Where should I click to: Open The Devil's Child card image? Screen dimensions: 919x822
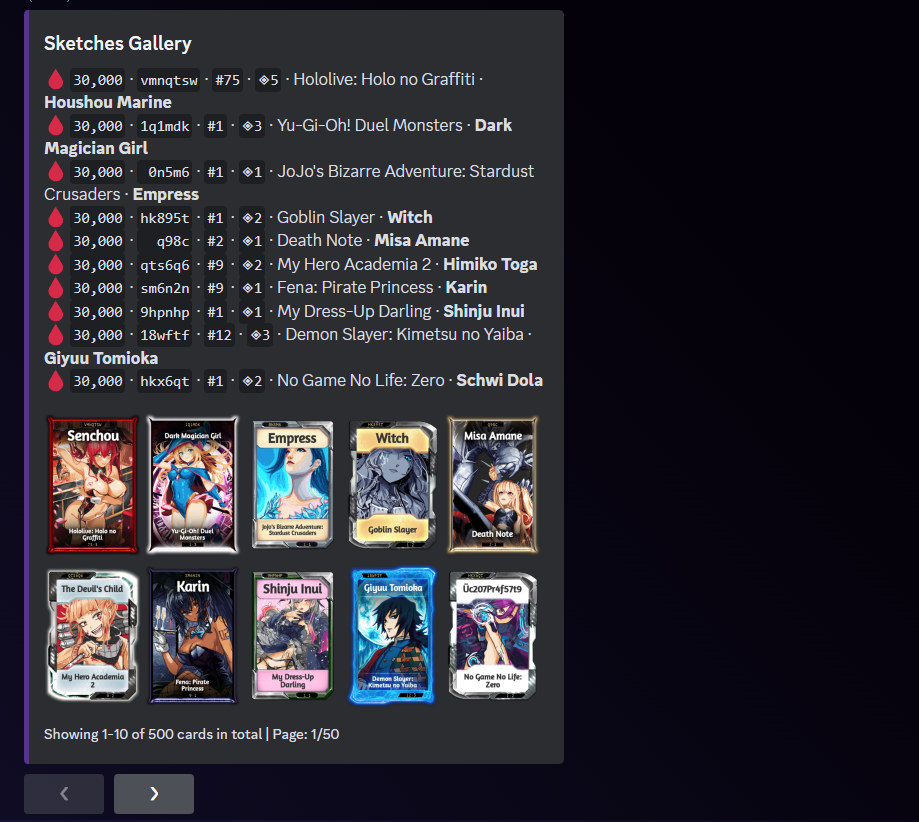coord(93,636)
